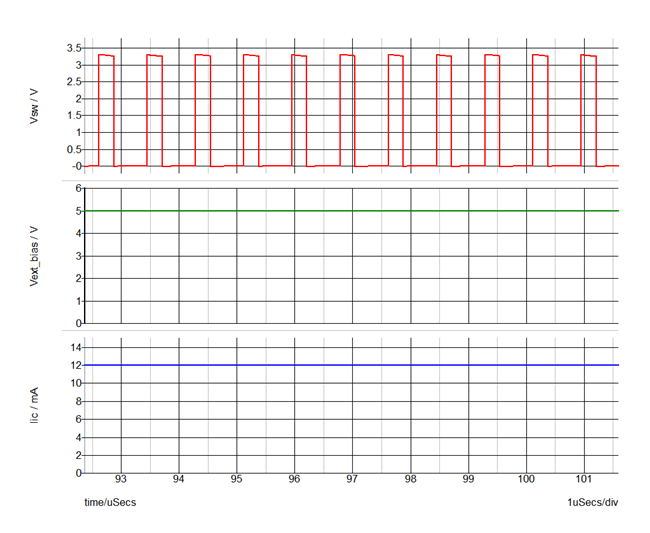Viewport: 650px width, 533px height.
Task: Click the Vext_bias / V axis label
Action: (34, 256)
